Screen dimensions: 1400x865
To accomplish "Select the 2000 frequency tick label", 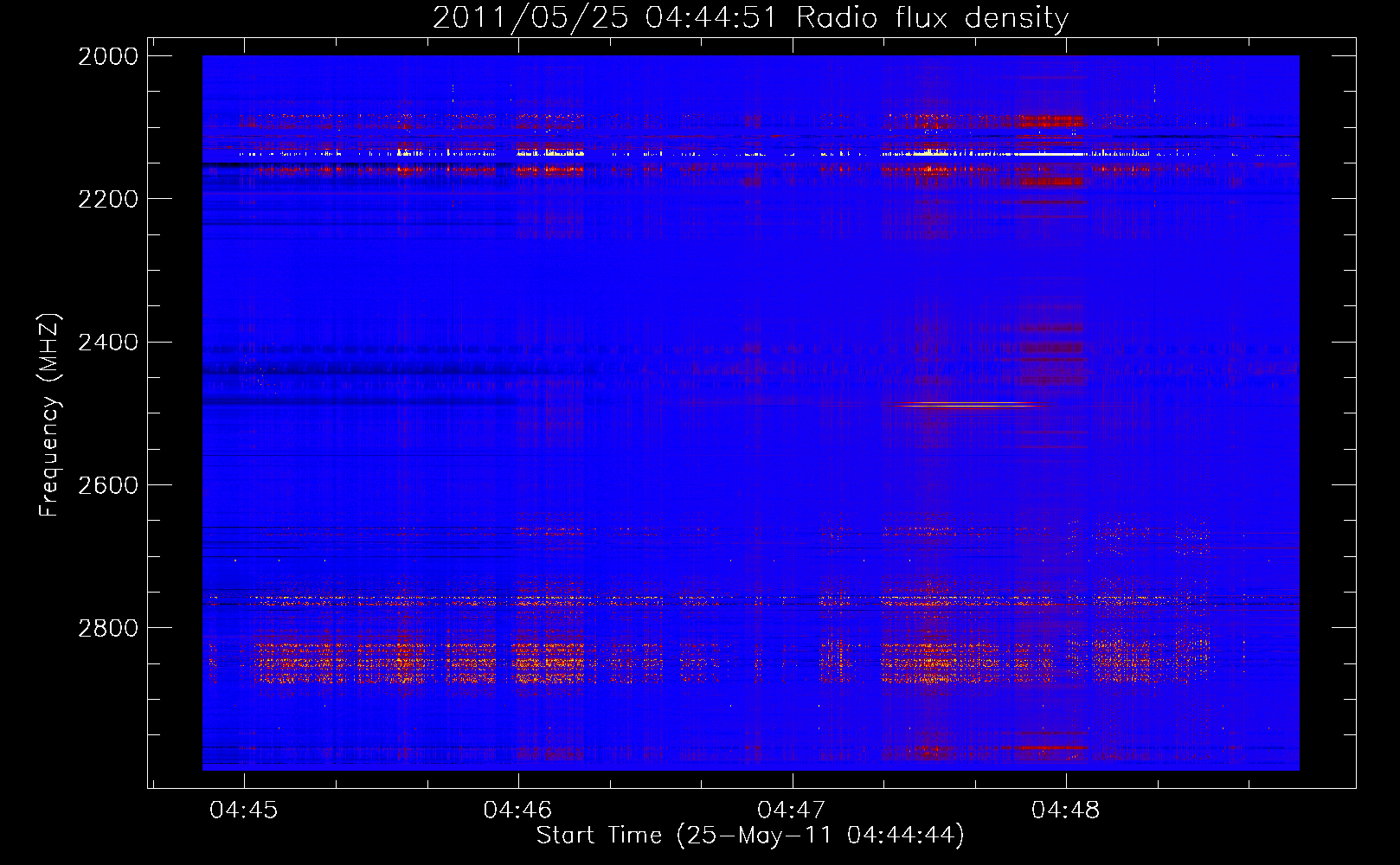I will (108, 56).
